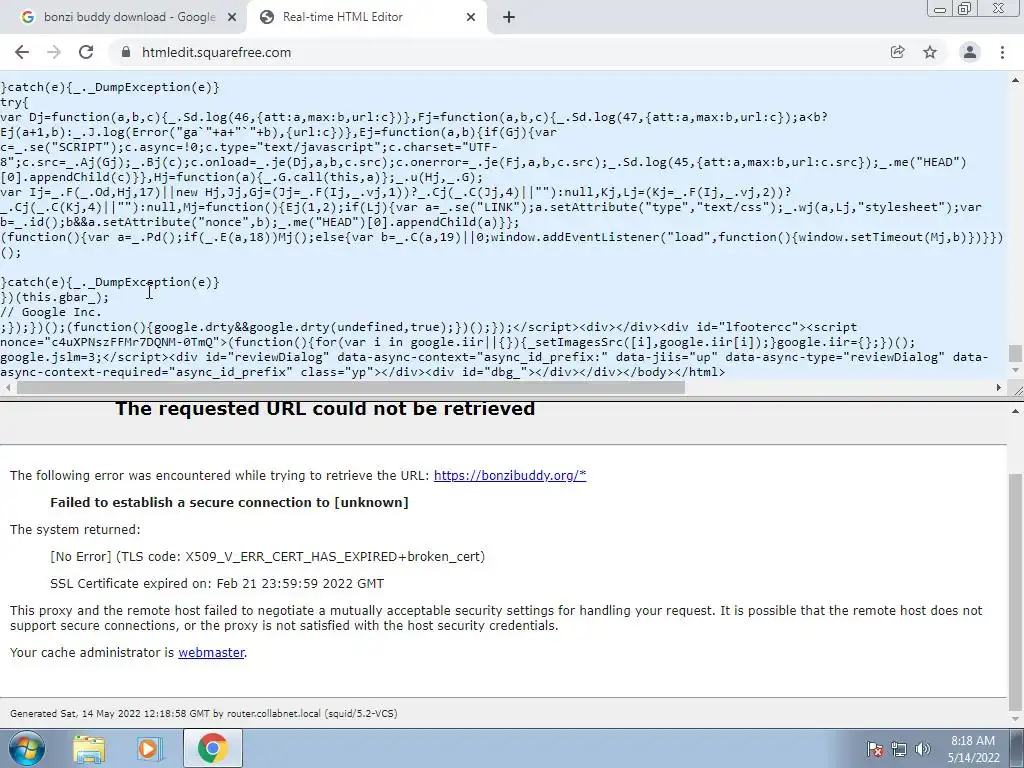
Task: Open the Chrome profile avatar
Action: pos(970,52)
